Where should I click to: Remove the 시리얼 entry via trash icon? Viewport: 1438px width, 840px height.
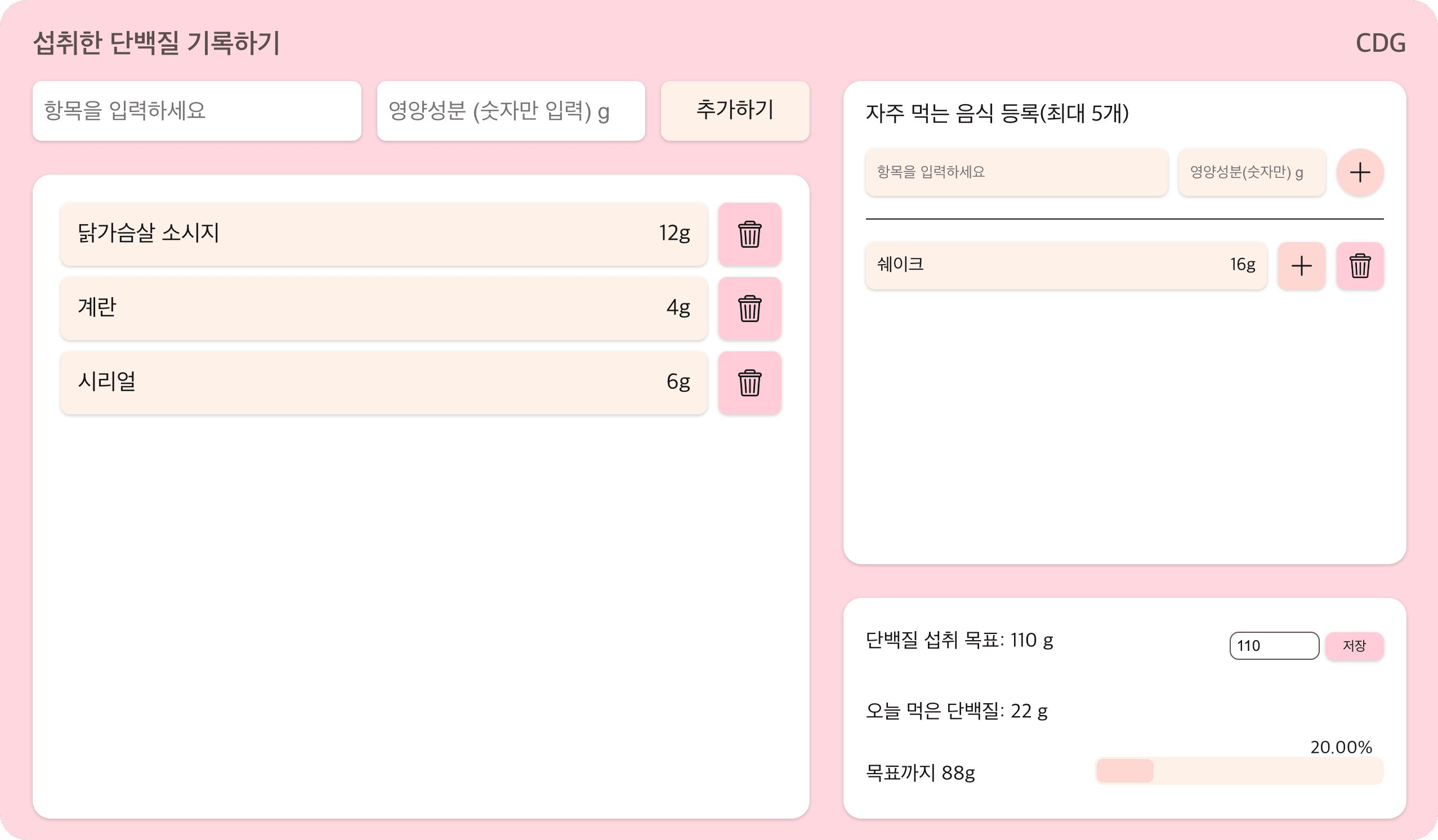pos(749,383)
